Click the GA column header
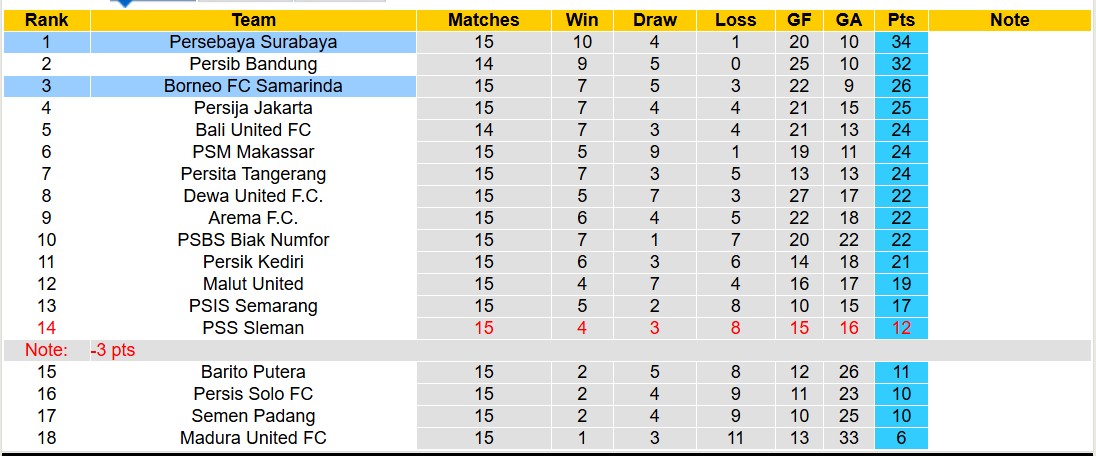The width and height of the screenshot is (1096, 456). click(x=849, y=20)
